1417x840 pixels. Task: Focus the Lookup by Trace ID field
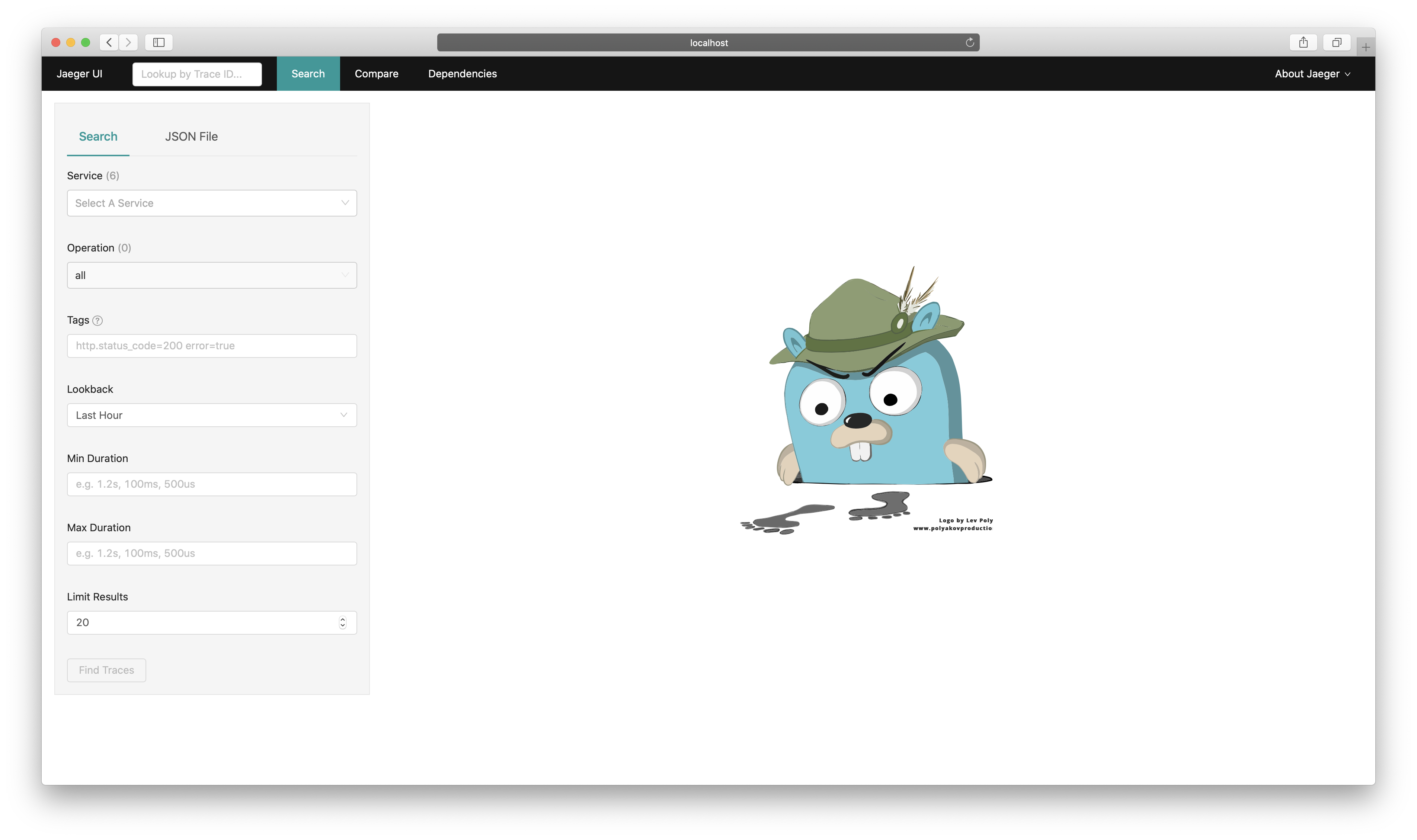click(196, 74)
